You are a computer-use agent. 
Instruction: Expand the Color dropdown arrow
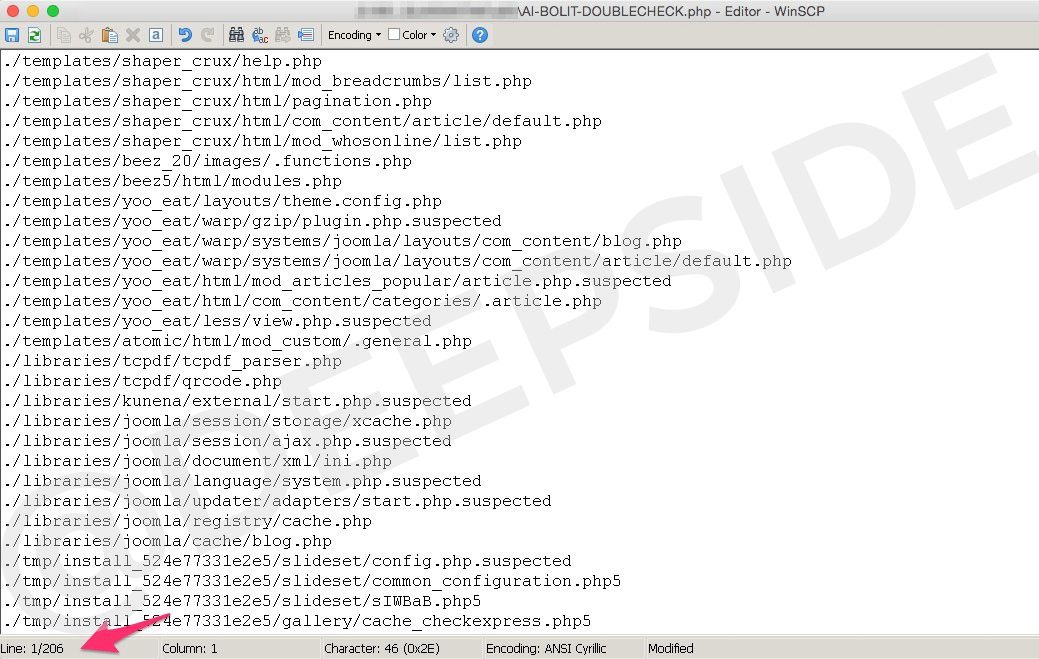[x=434, y=35]
